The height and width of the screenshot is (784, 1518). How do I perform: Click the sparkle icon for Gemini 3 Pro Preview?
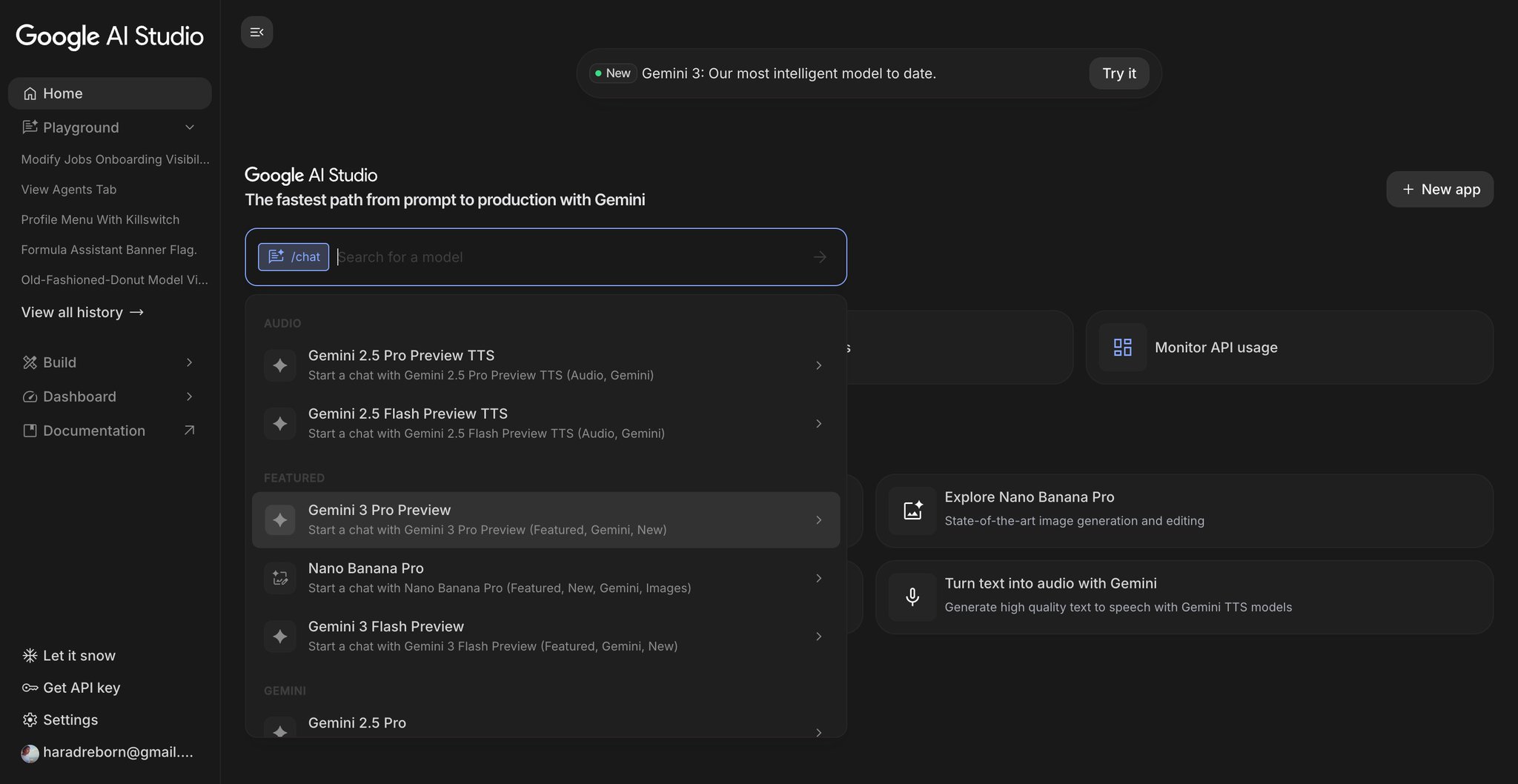(x=280, y=520)
